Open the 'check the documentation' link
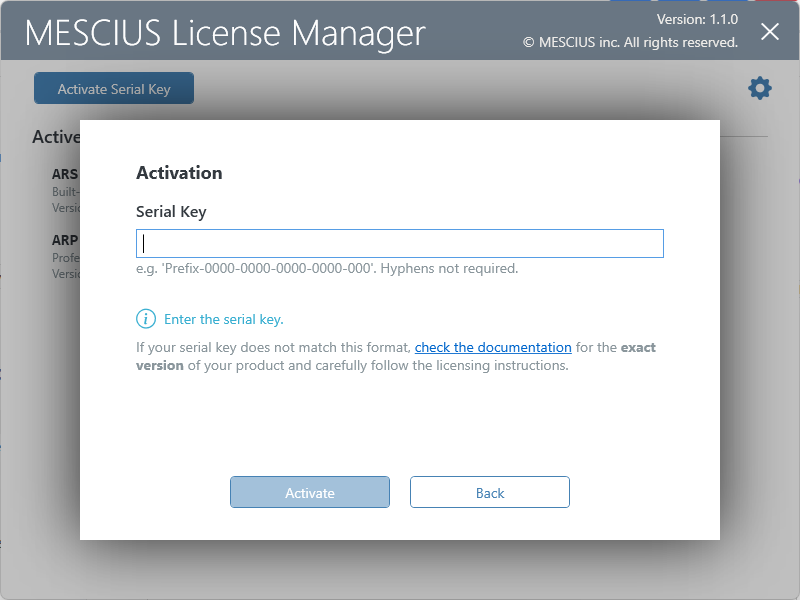The width and height of the screenshot is (800, 600). pyautogui.click(x=493, y=348)
